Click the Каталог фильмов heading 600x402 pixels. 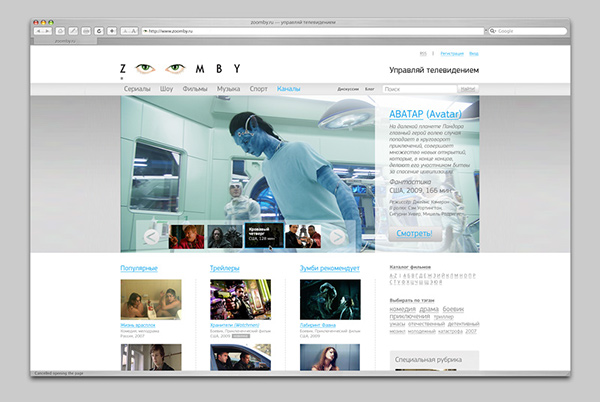[x=410, y=267]
